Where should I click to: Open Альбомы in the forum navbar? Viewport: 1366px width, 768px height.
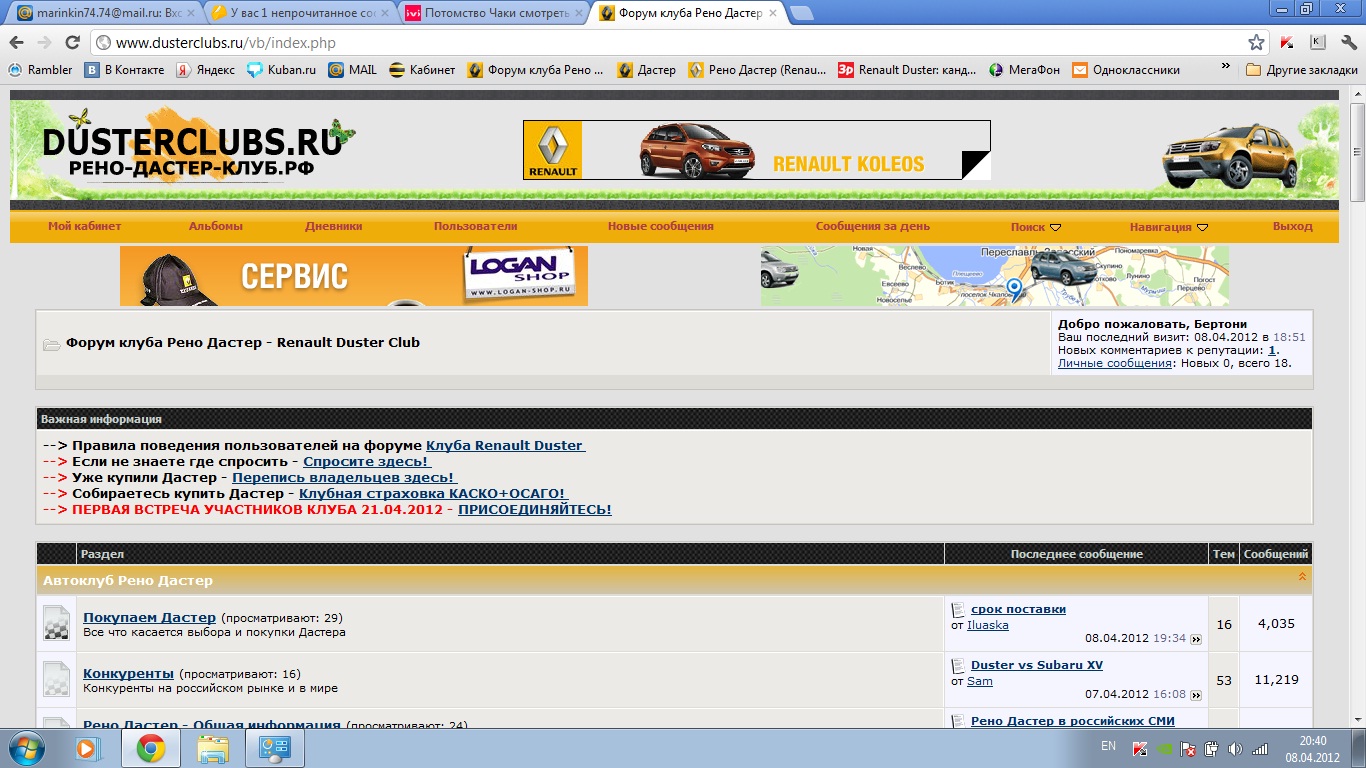[x=216, y=226]
